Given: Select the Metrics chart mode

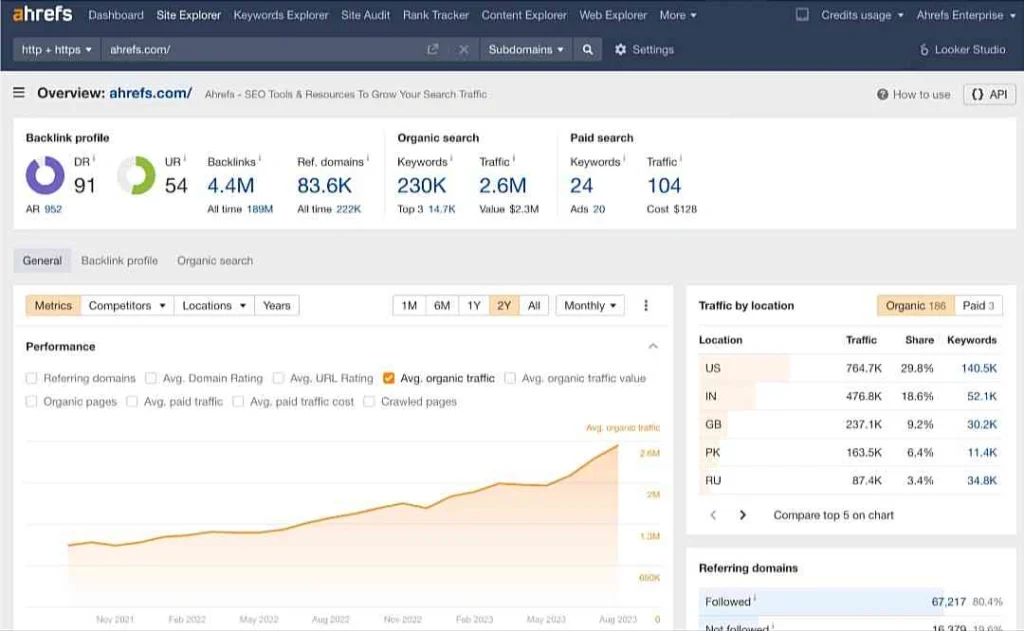Looking at the screenshot, I should 53,305.
